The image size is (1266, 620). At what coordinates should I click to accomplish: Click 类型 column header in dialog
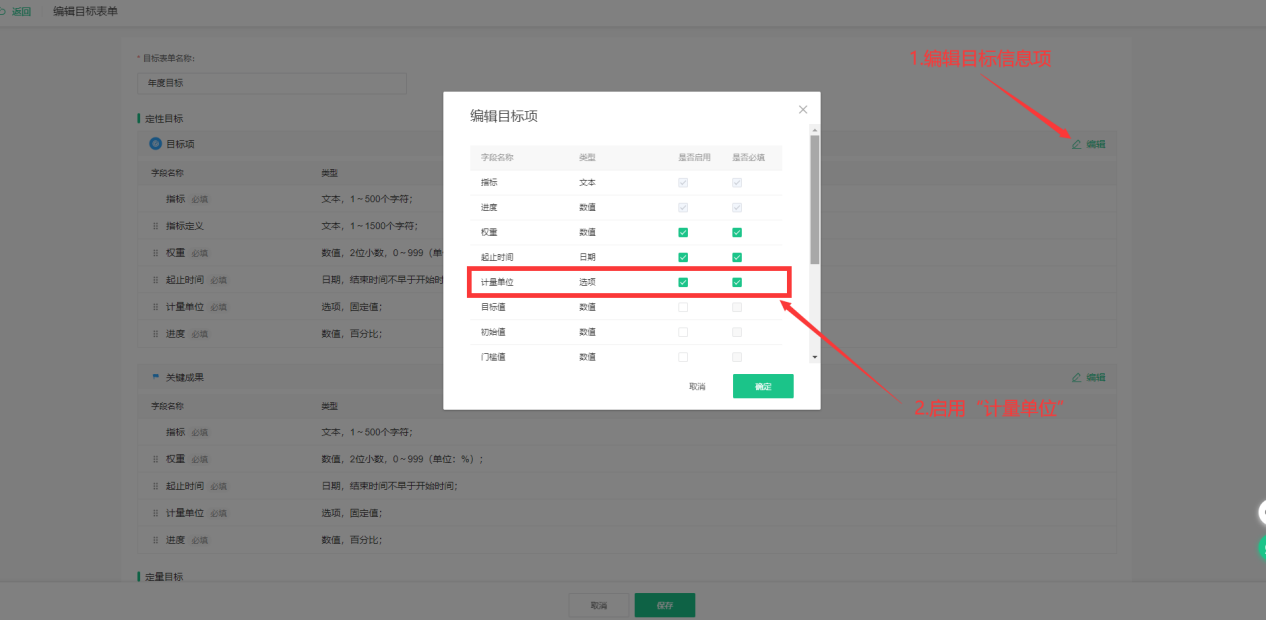[x=586, y=158]
